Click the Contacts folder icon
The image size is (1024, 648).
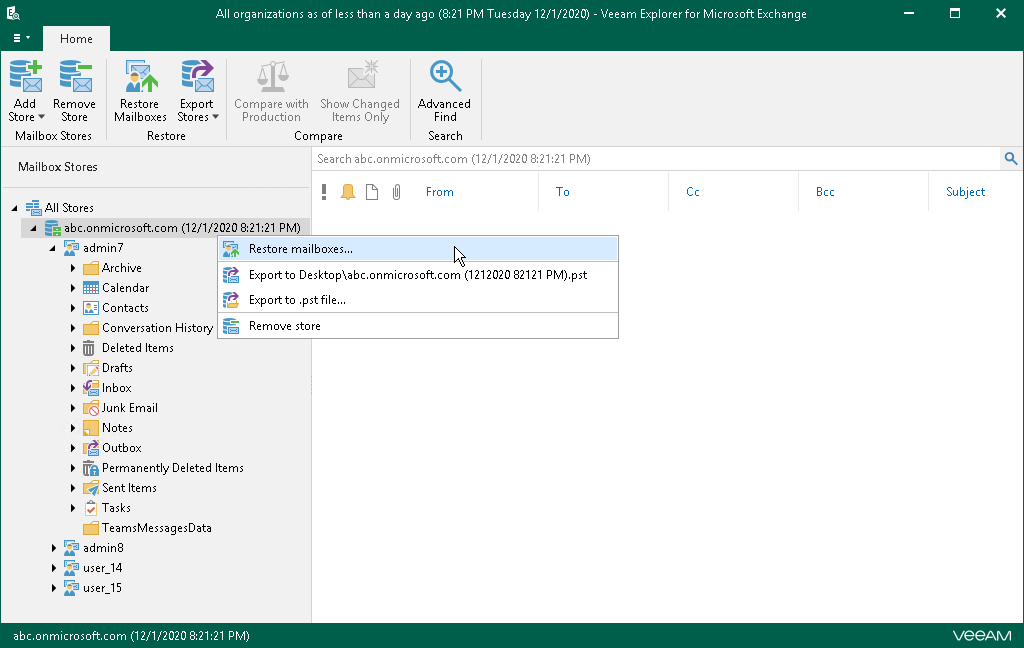pyautogui.click(x=91, y=308)
